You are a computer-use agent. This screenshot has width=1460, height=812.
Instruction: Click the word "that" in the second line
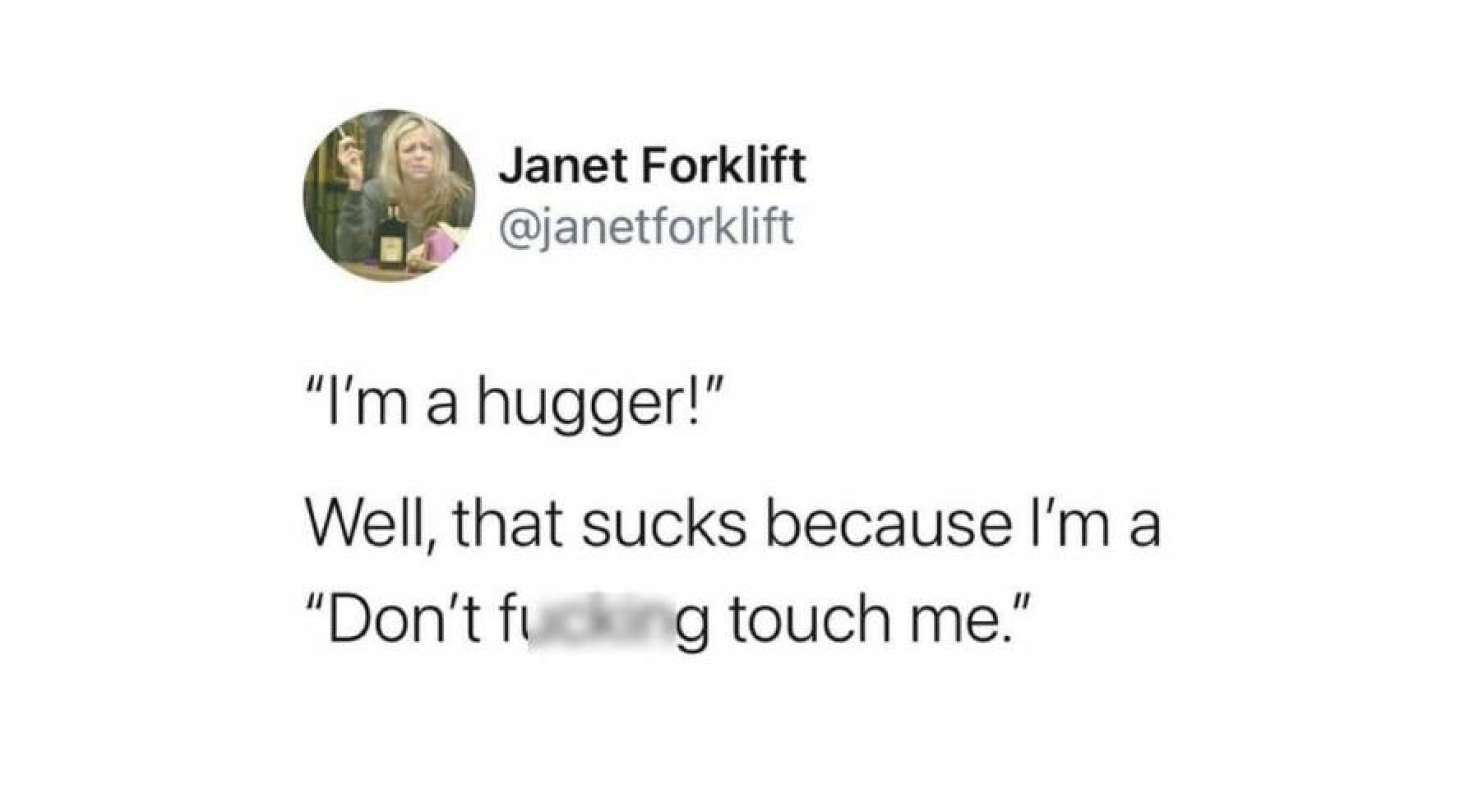point(509,523)
